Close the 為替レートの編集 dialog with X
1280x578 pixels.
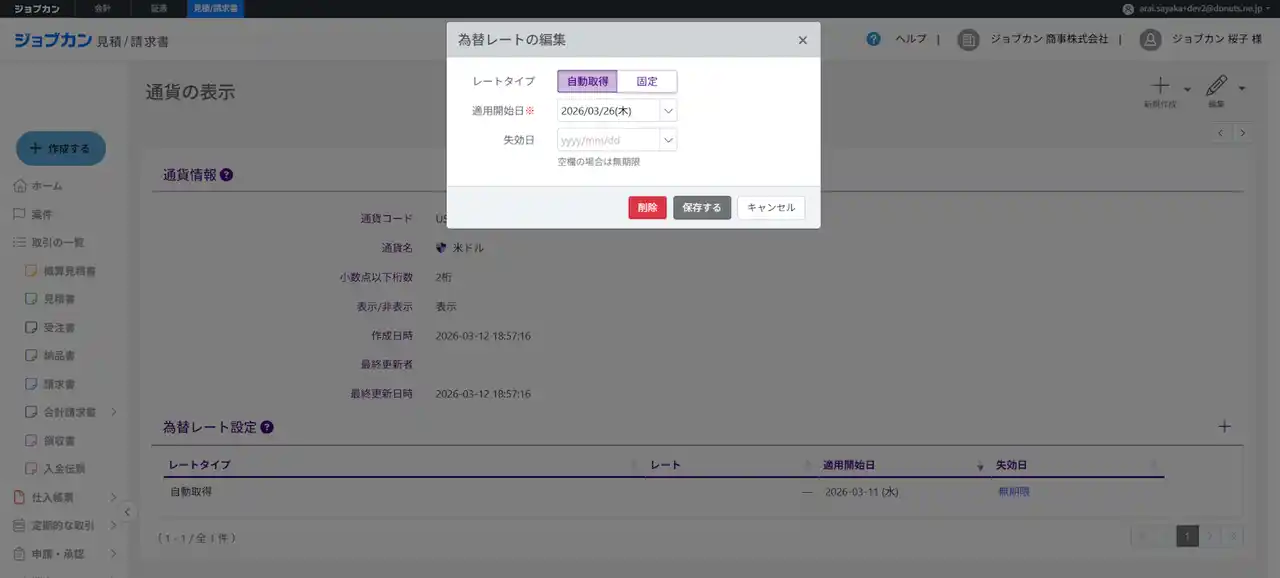point(802,40)
